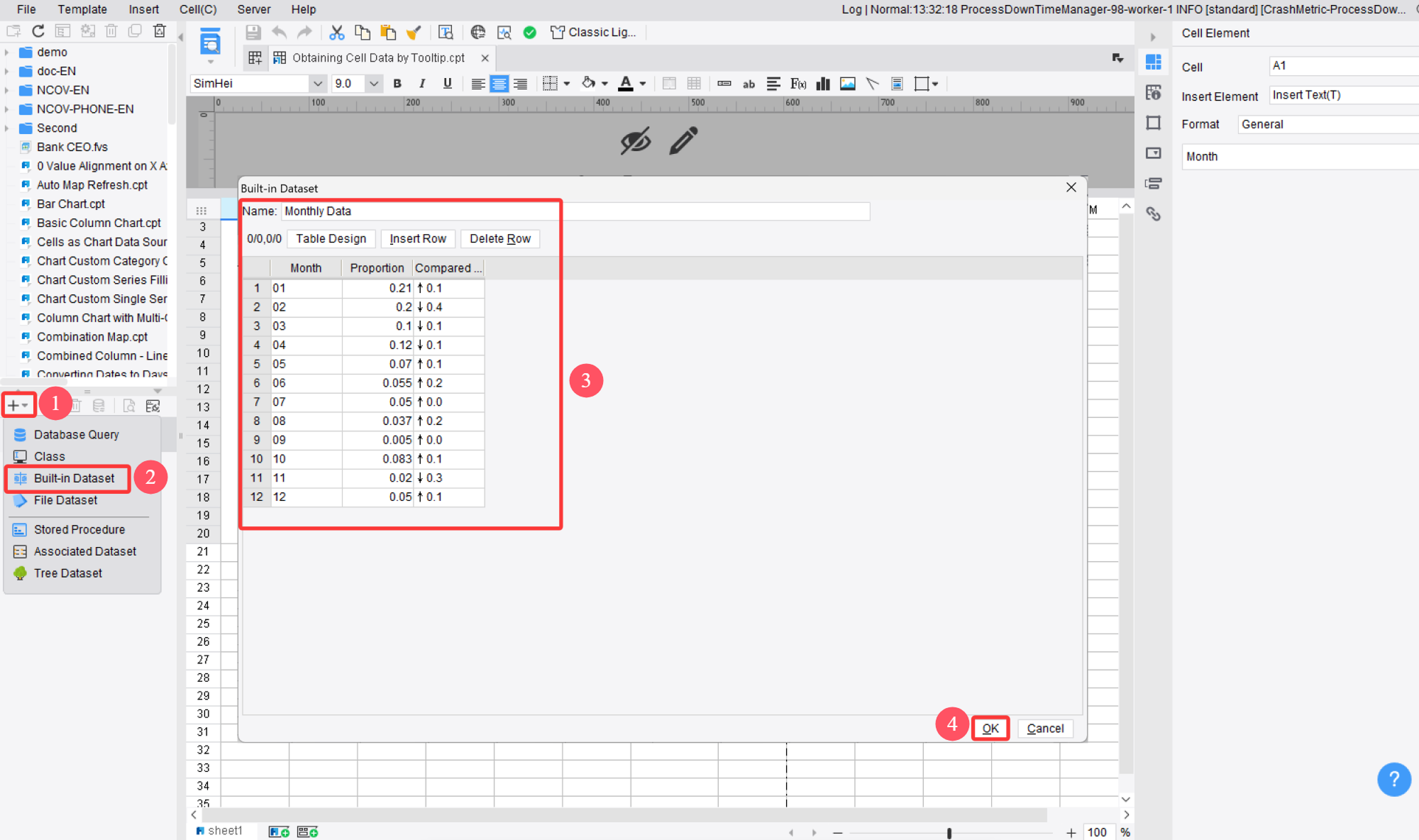Click the insert image icon
Image resolution: width=1419 pixels, height=840 pixels.
tap(848, 84)
